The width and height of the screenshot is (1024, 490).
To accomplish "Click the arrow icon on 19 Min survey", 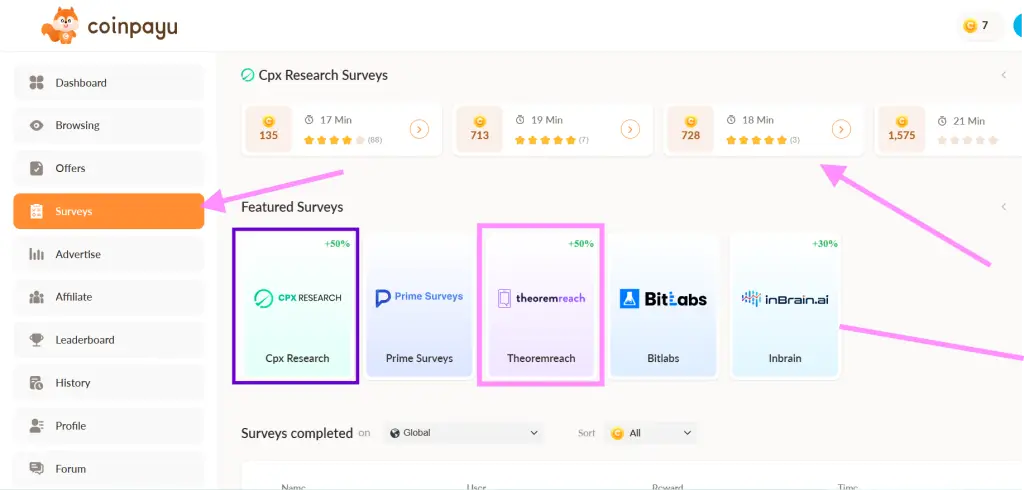I will tap(630, 129).
